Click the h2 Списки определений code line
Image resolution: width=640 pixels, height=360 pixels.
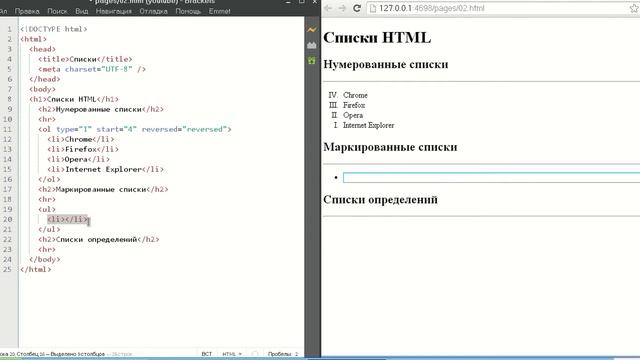point(99,240)
